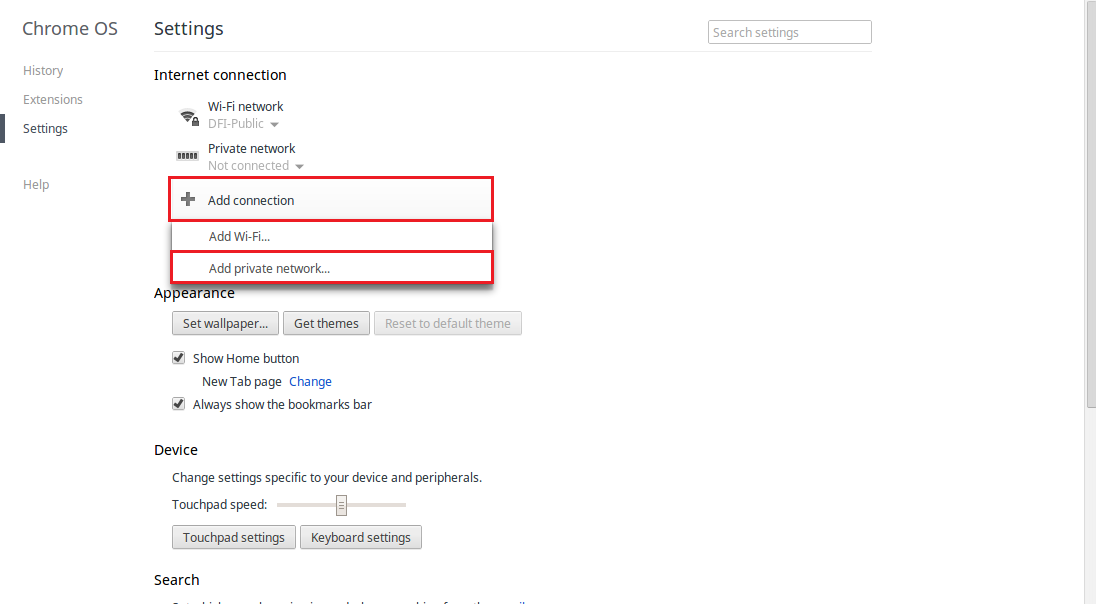The width and height of the screenshot is (1096, 604).
Task: Click the Search settings input field
Action: point(789,32)
